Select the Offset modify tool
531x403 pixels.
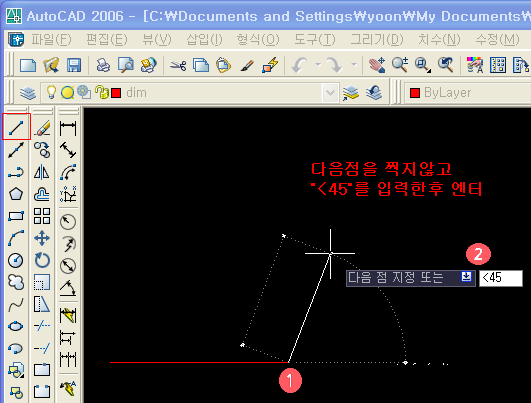[42, 194]
